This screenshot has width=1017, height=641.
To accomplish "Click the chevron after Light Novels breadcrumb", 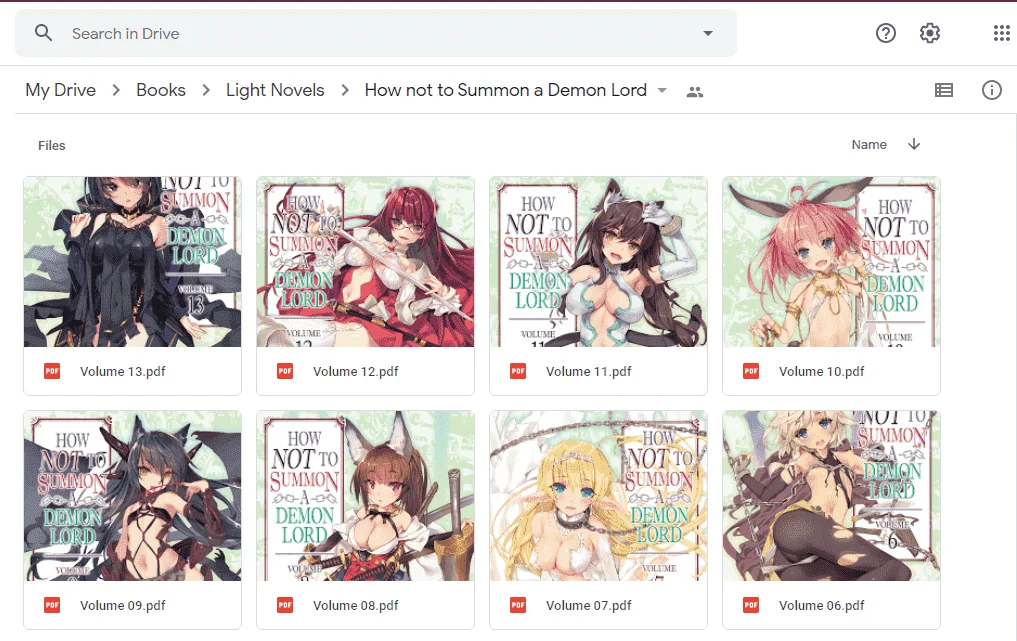I will (x=344, y=90).
